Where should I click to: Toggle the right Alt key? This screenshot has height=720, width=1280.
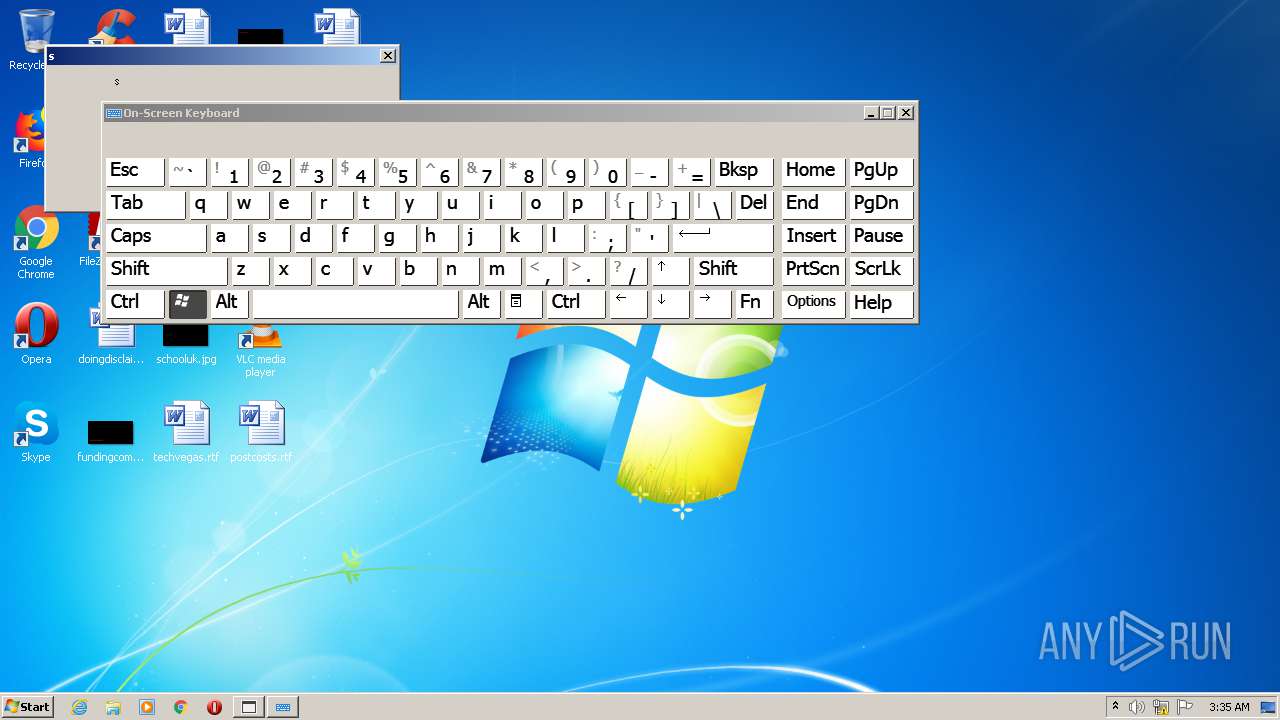click(x=481, y=303)
